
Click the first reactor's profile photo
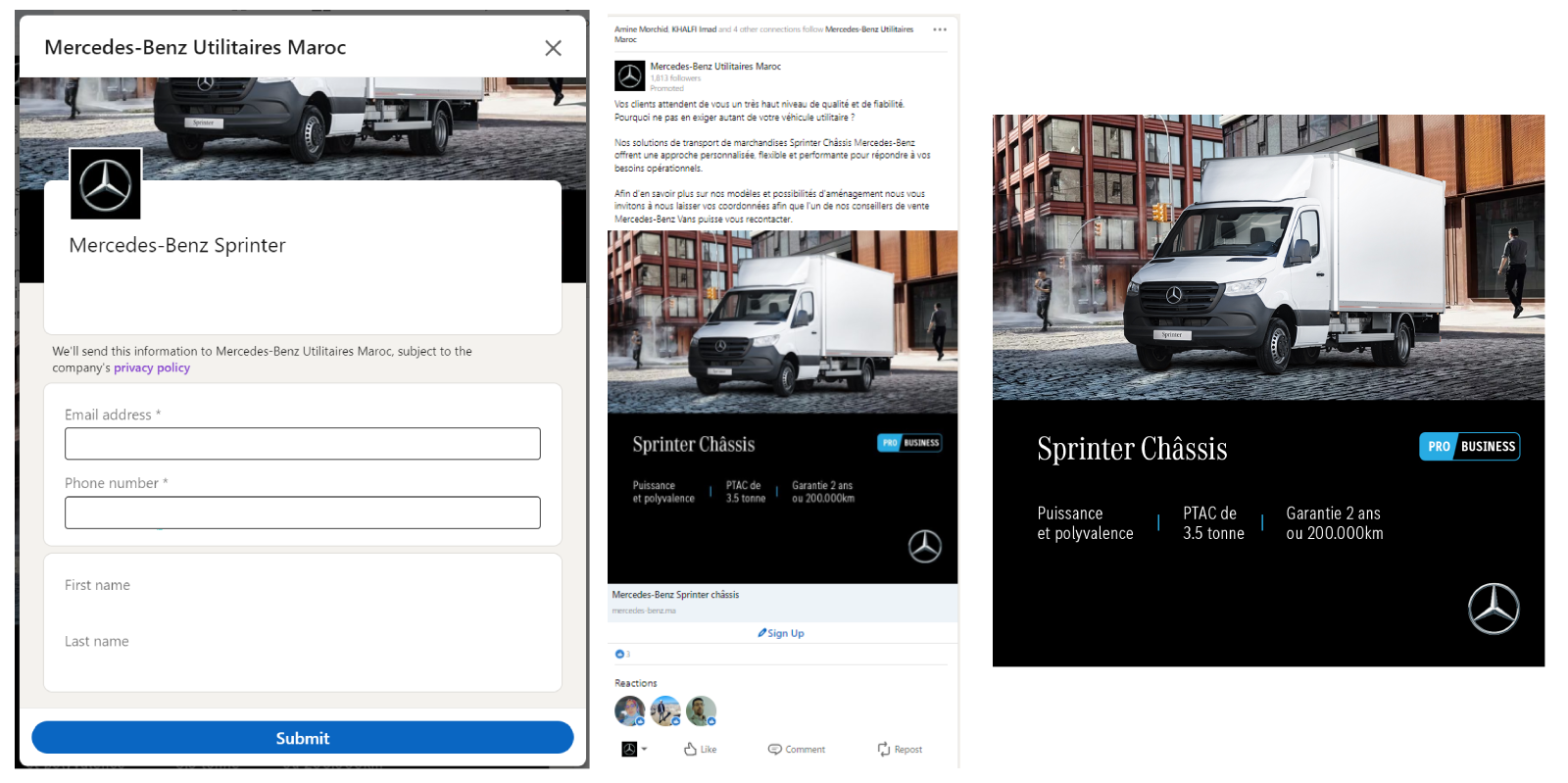(629, 710)
